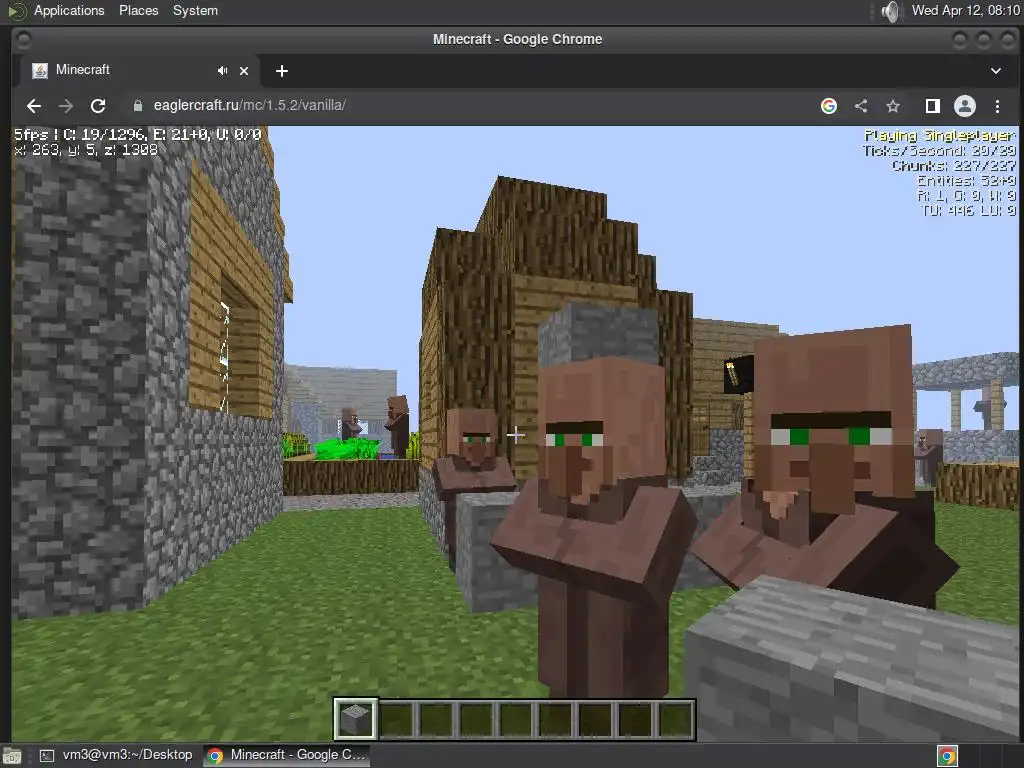Open the Applications menu
Screen dimensions: 1024x768
[69, 10]
